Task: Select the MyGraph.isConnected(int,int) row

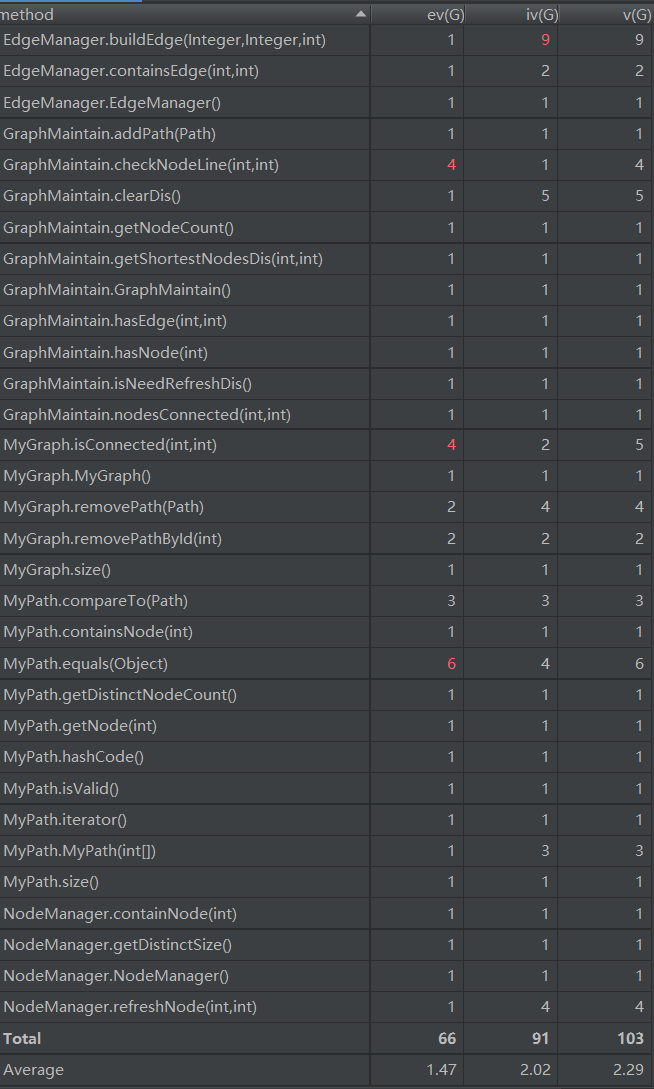Action: pyautogui.click(x=327, y=444)
